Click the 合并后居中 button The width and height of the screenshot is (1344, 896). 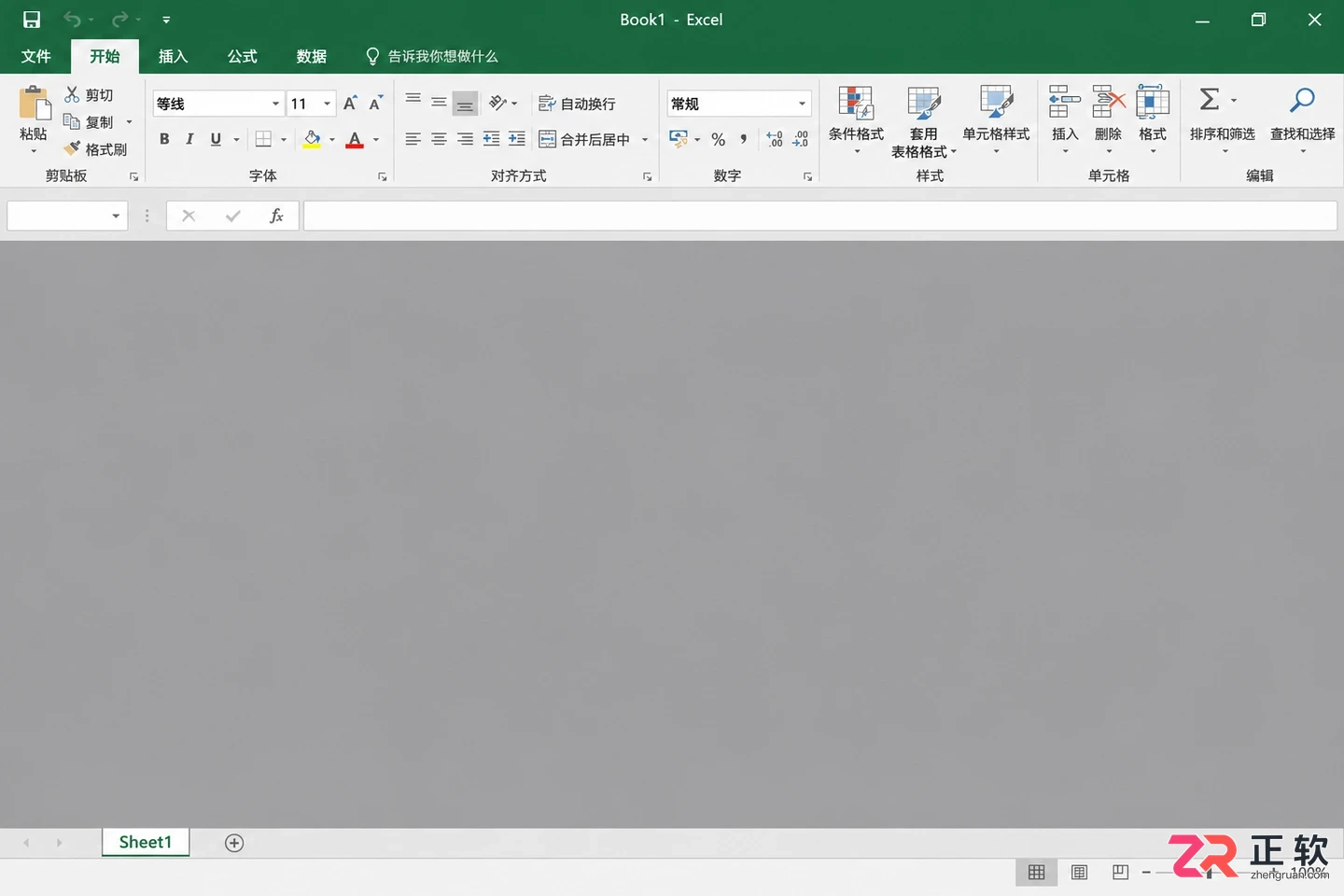point(585,139)
